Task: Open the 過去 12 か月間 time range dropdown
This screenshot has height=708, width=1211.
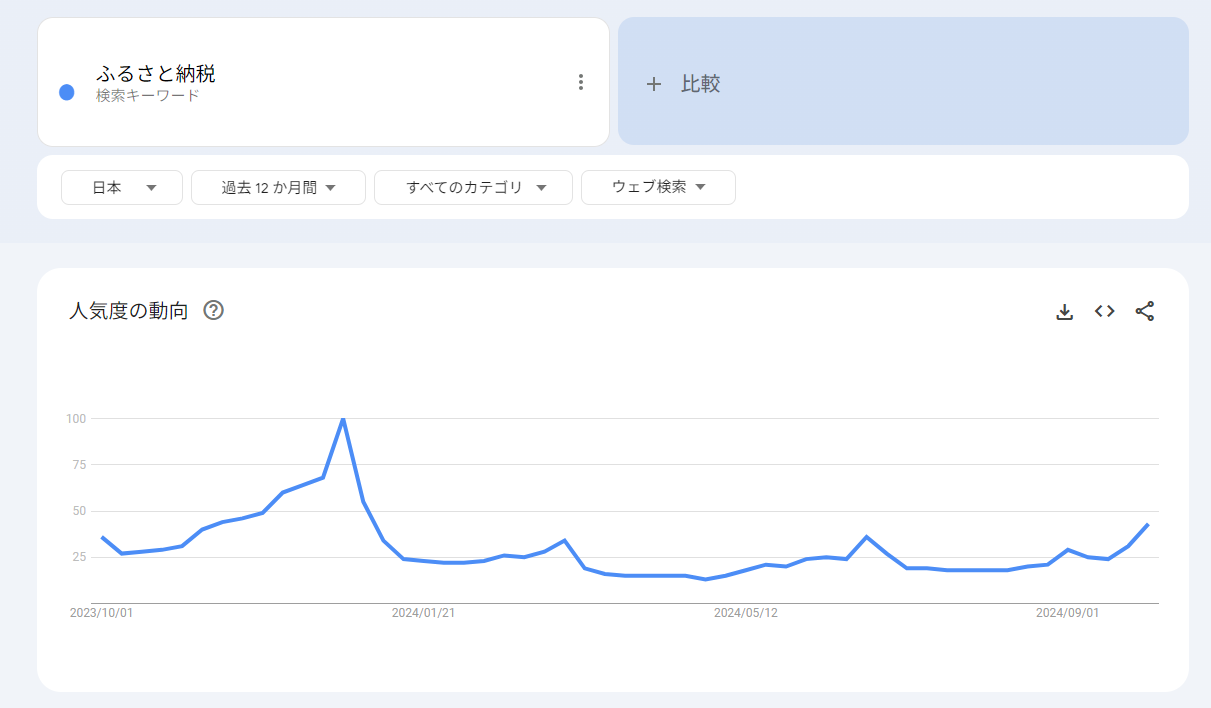Action: coord(278,187)
